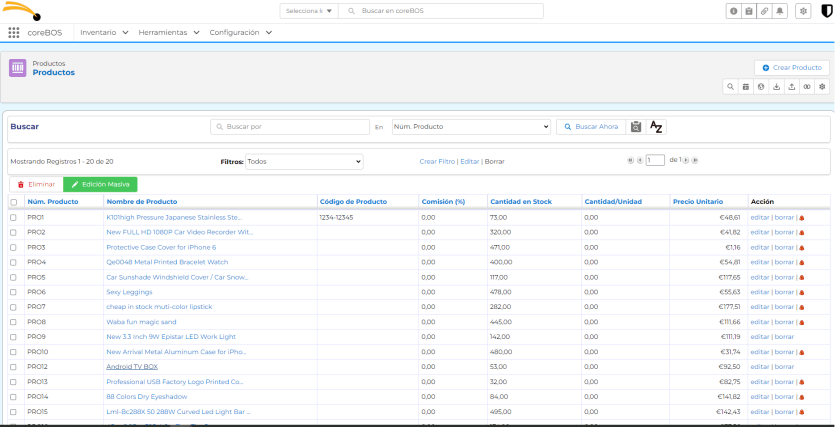This screenshot has height=427, width=838.
Task: Click the Buscar por search input field
Action: [290, 127]
